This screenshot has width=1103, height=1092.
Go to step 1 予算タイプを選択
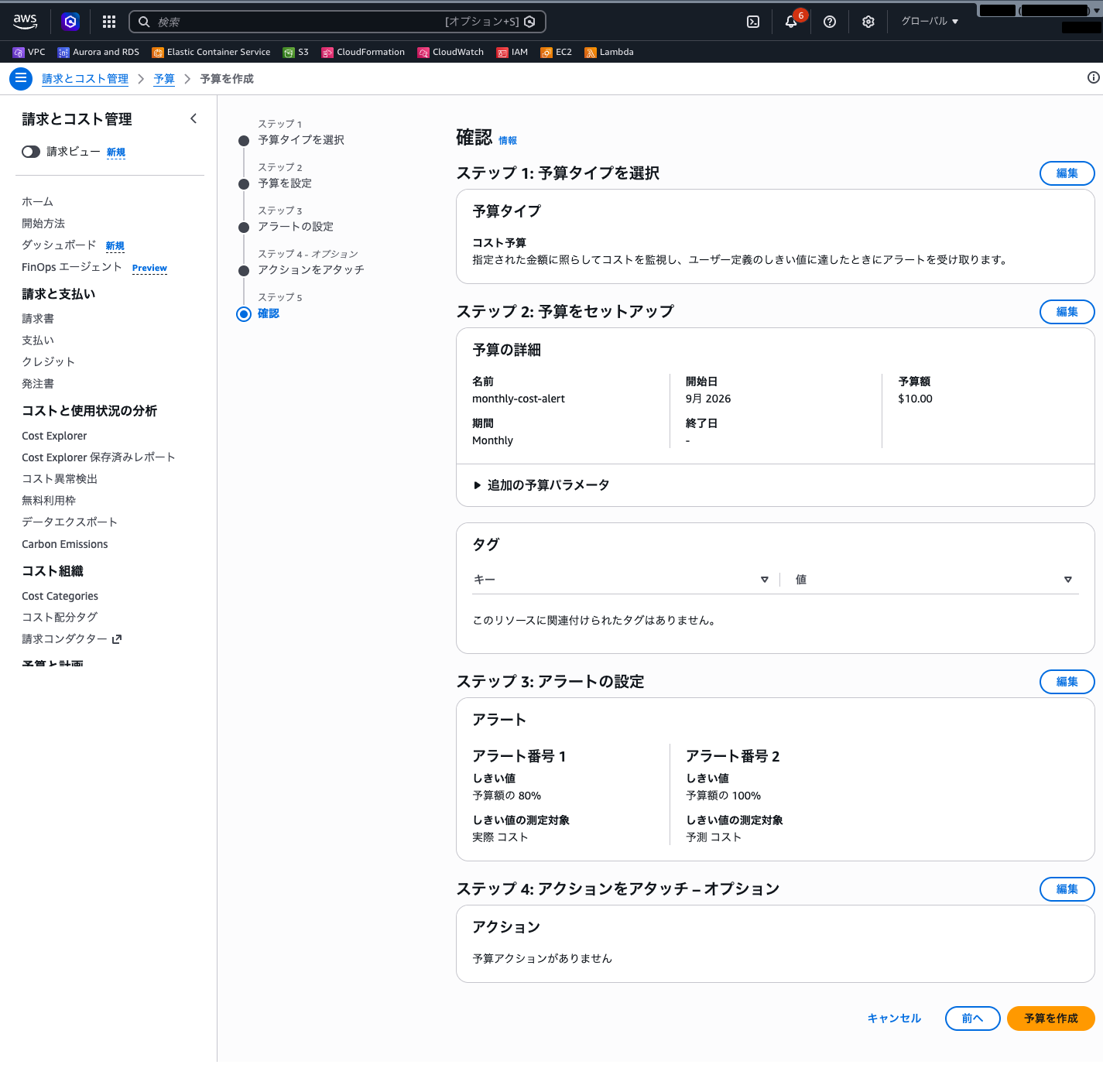[x=301, y=140]
